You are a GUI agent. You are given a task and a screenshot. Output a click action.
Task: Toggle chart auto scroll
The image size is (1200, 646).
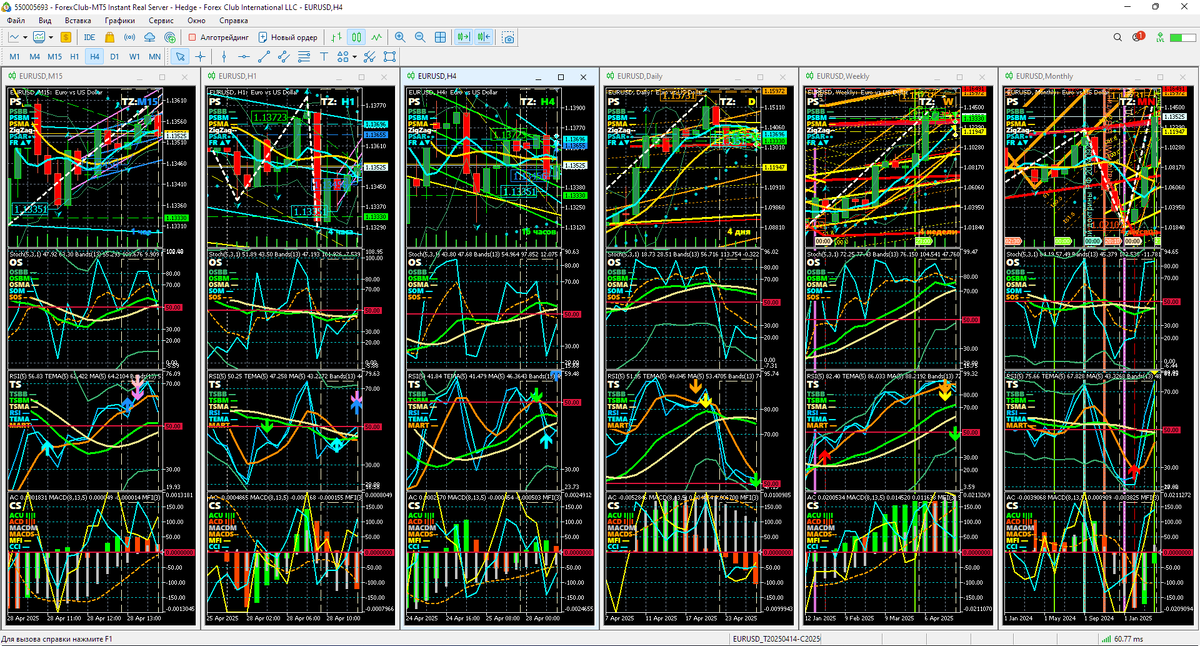coord(464,37)
